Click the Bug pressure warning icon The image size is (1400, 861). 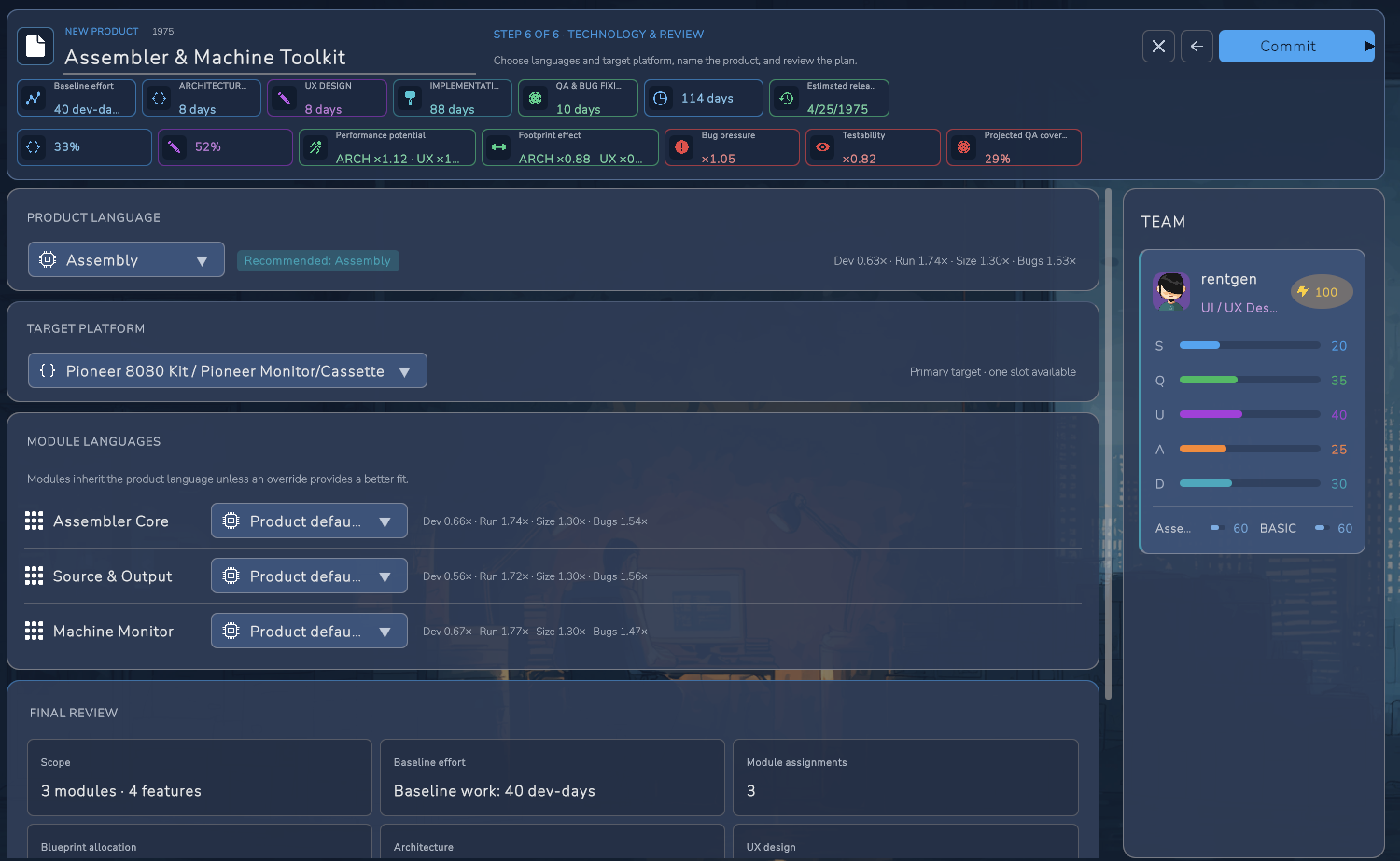tap(682, 147)
